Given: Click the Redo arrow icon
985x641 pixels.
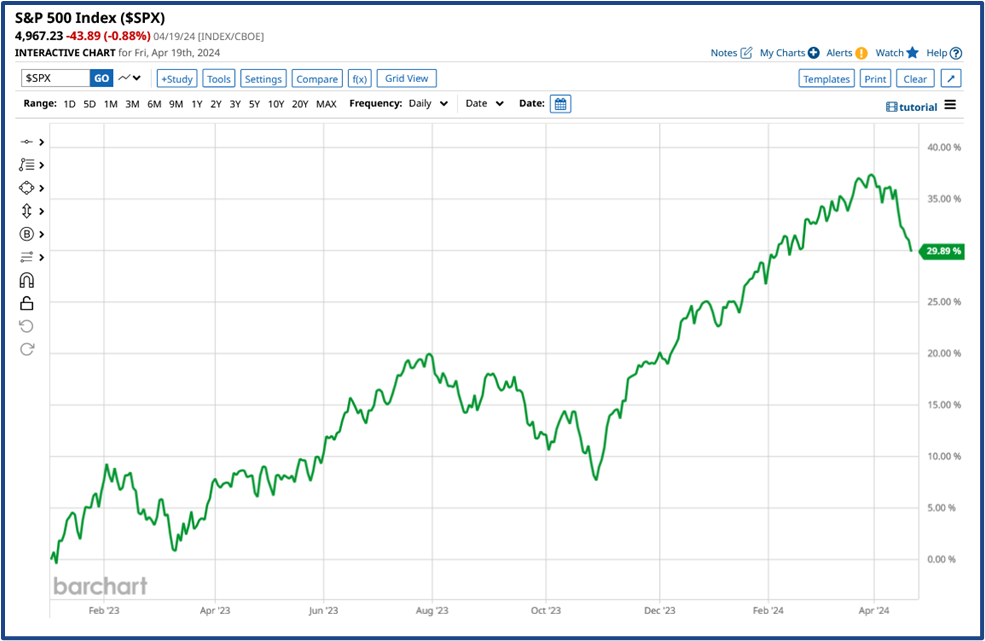Looking at the screenshot, I should [x=25, y=348].
